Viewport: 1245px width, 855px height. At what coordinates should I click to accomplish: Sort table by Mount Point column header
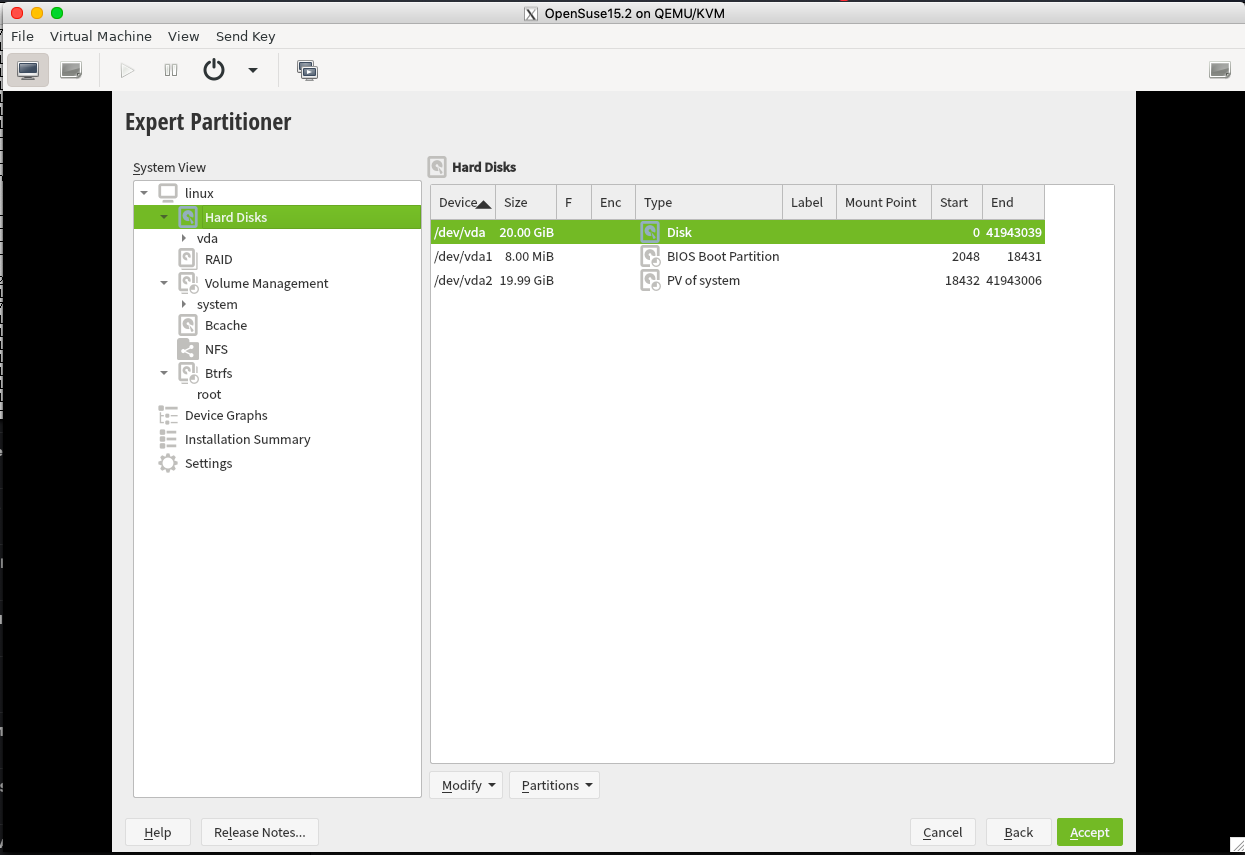tap(884, 202)
